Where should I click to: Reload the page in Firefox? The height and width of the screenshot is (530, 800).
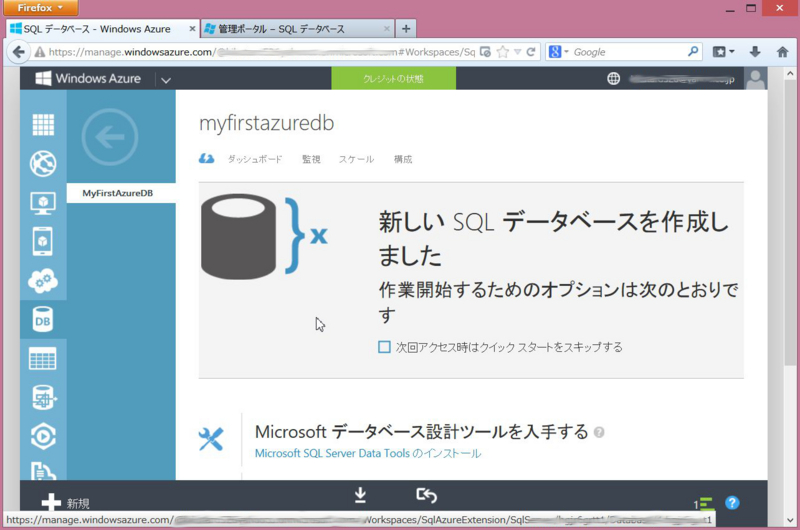click(531, 52)
